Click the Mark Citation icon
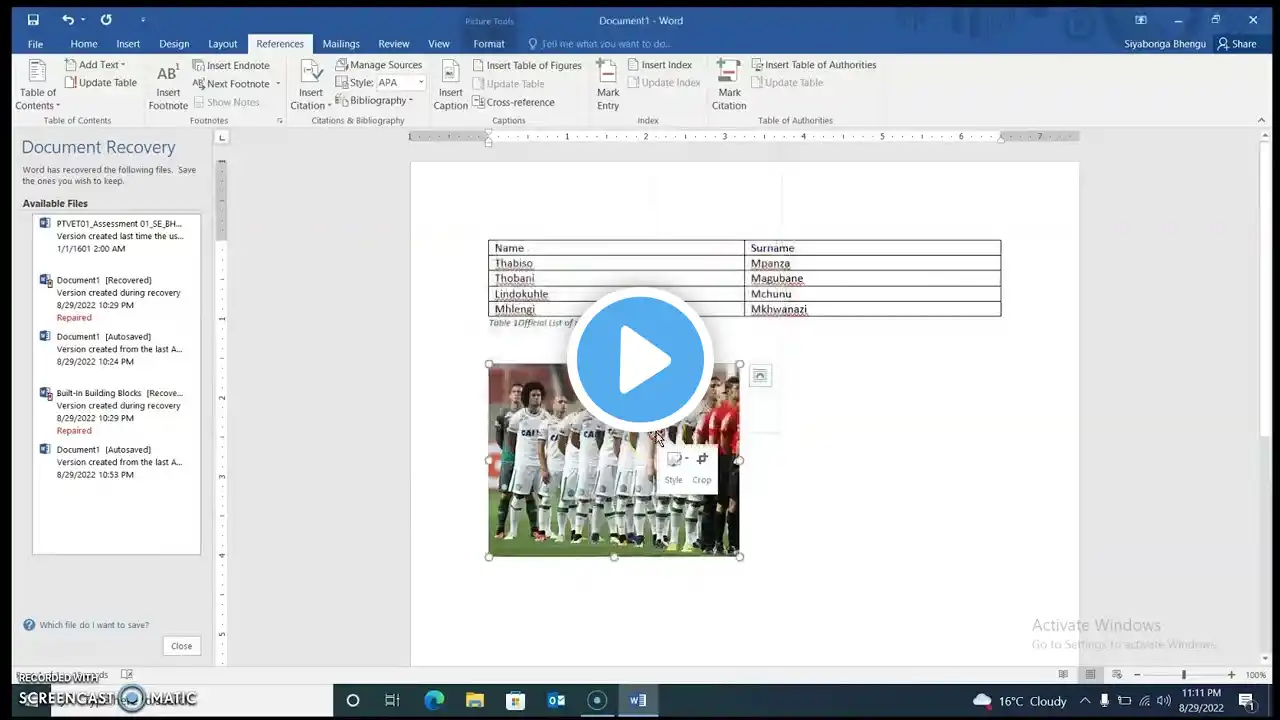 (x=728, y=72)
